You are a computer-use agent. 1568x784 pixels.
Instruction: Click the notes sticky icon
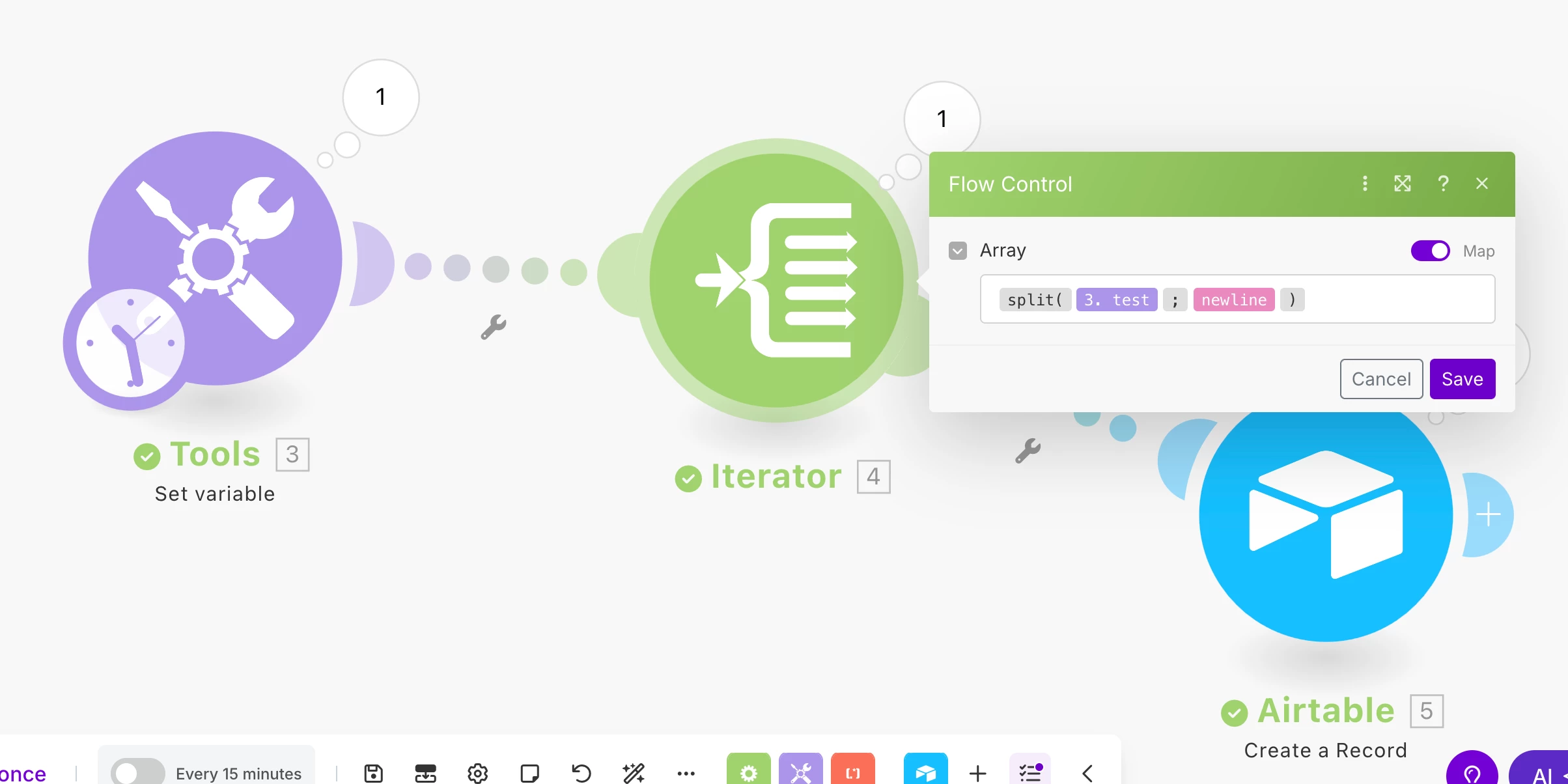(529, 773)
